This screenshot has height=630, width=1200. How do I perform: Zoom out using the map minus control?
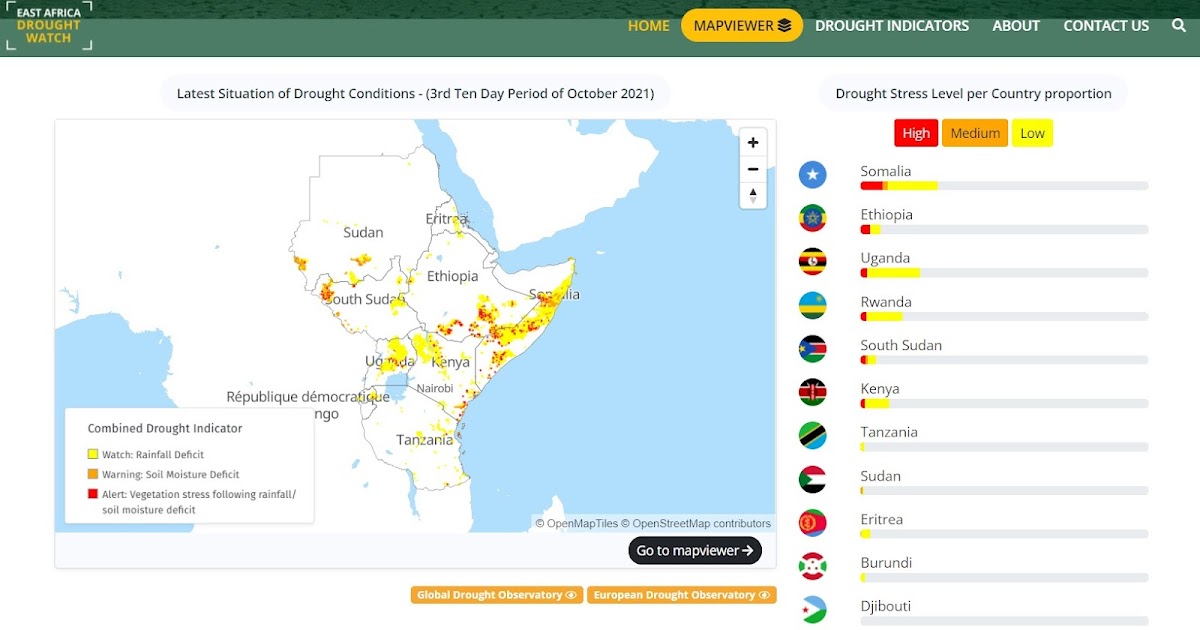tap(753, 168)
